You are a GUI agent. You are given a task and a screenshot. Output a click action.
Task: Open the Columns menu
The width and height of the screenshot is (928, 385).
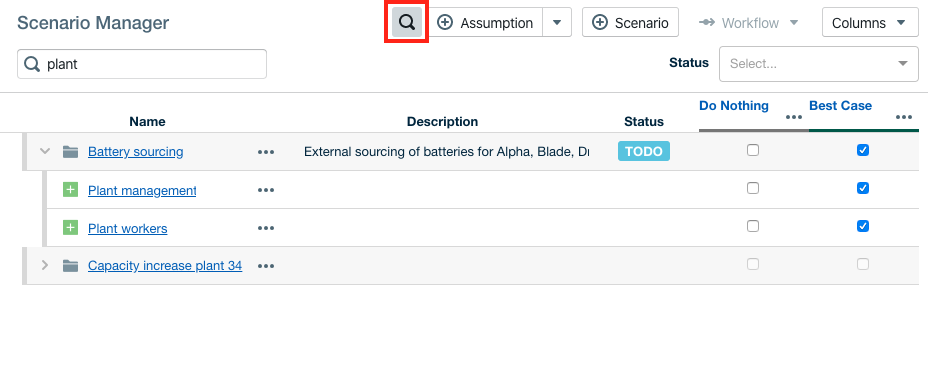pyautogui.click(x=870, y=22)
